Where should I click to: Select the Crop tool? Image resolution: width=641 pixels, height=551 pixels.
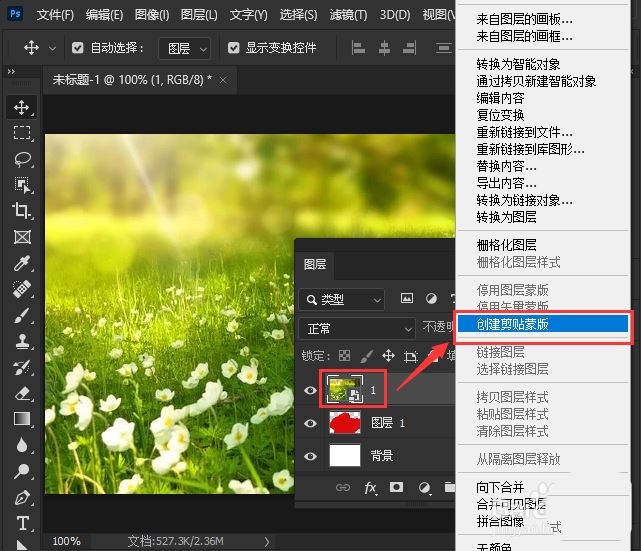tap(22, 211)
